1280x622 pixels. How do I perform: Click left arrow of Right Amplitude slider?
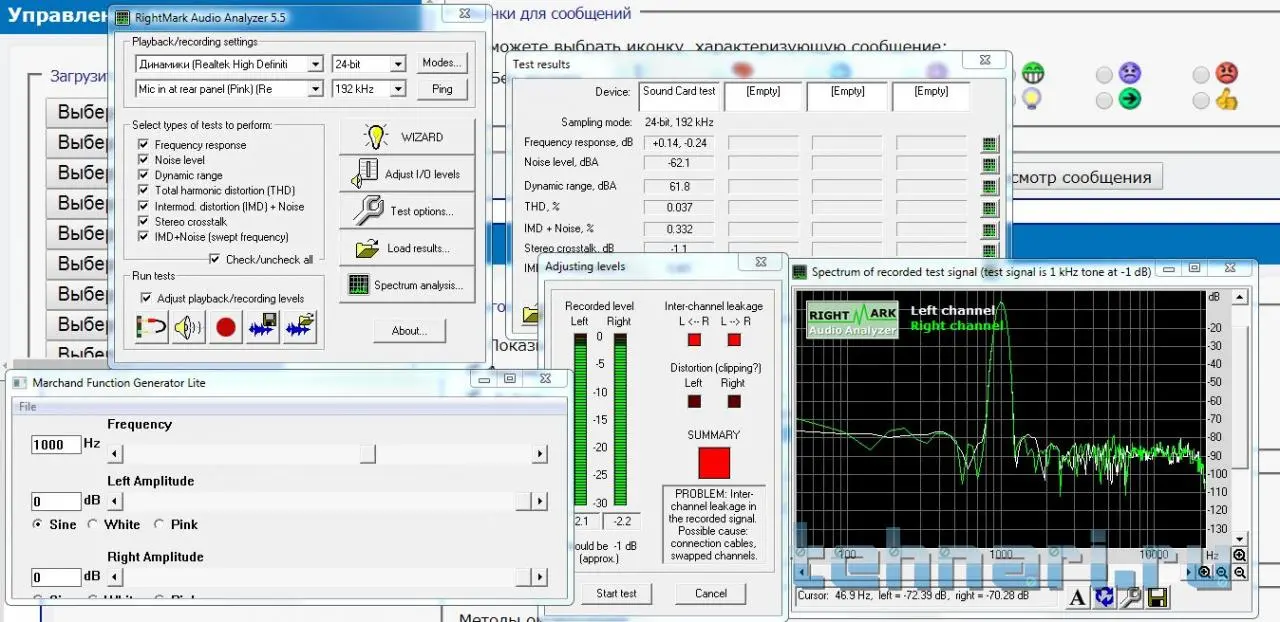tap(115, 577)
